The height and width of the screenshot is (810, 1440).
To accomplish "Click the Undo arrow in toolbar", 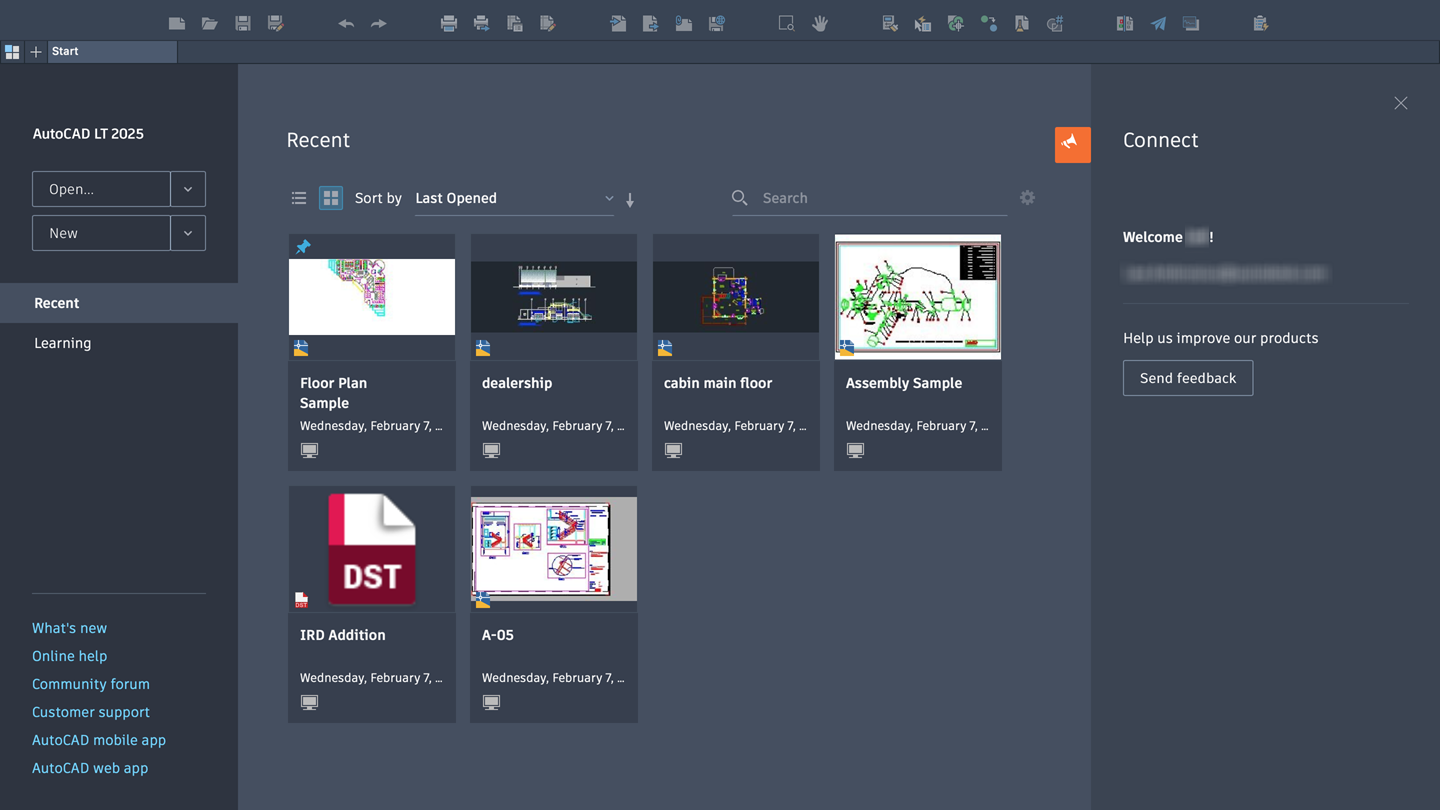I will point(346,23).
